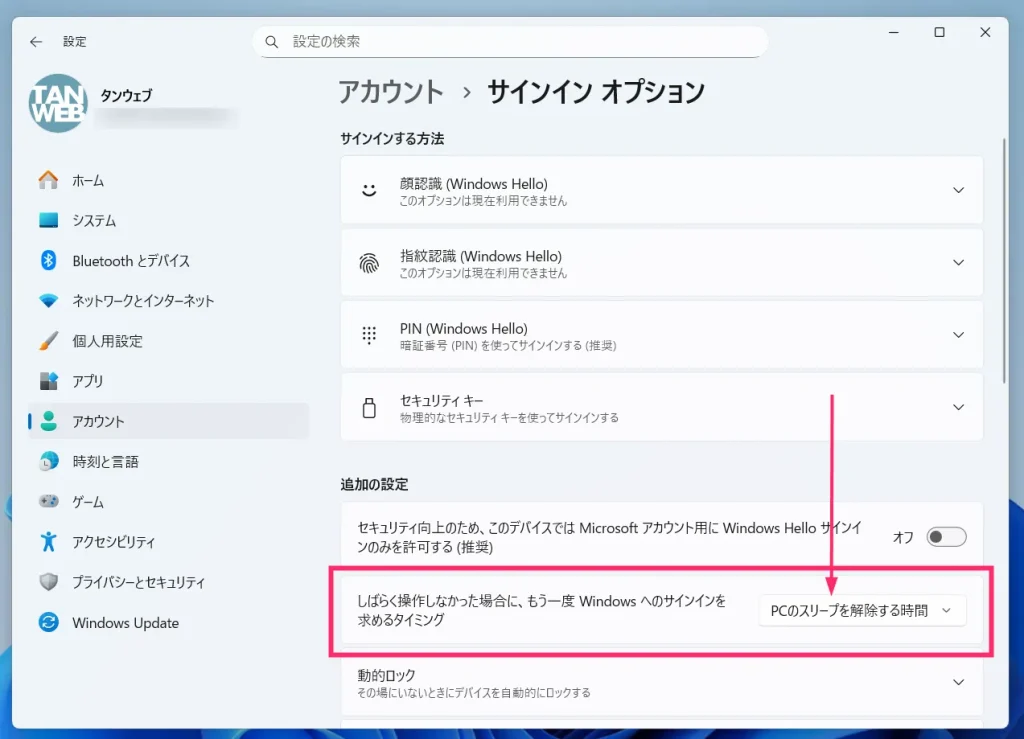Click the Privacy shield icon

48,582
